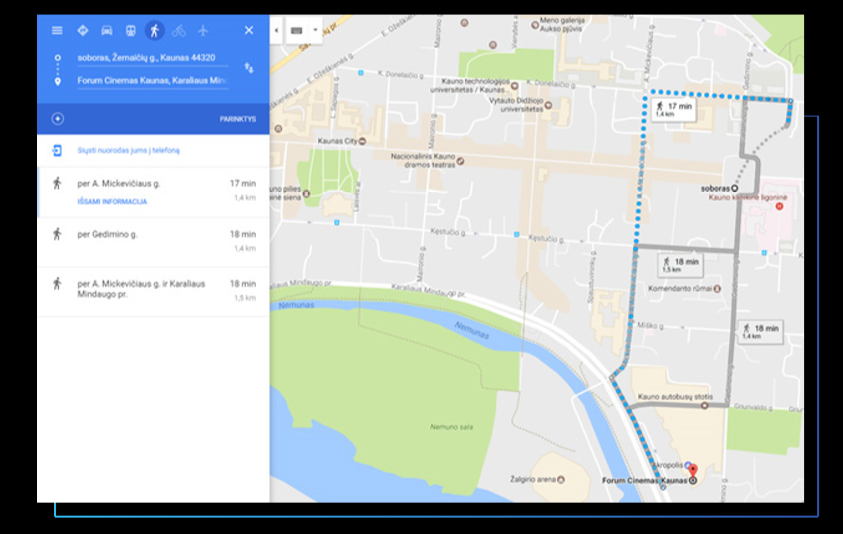Select the best travel mode icon
843x534 pixels.
point(83,31)
